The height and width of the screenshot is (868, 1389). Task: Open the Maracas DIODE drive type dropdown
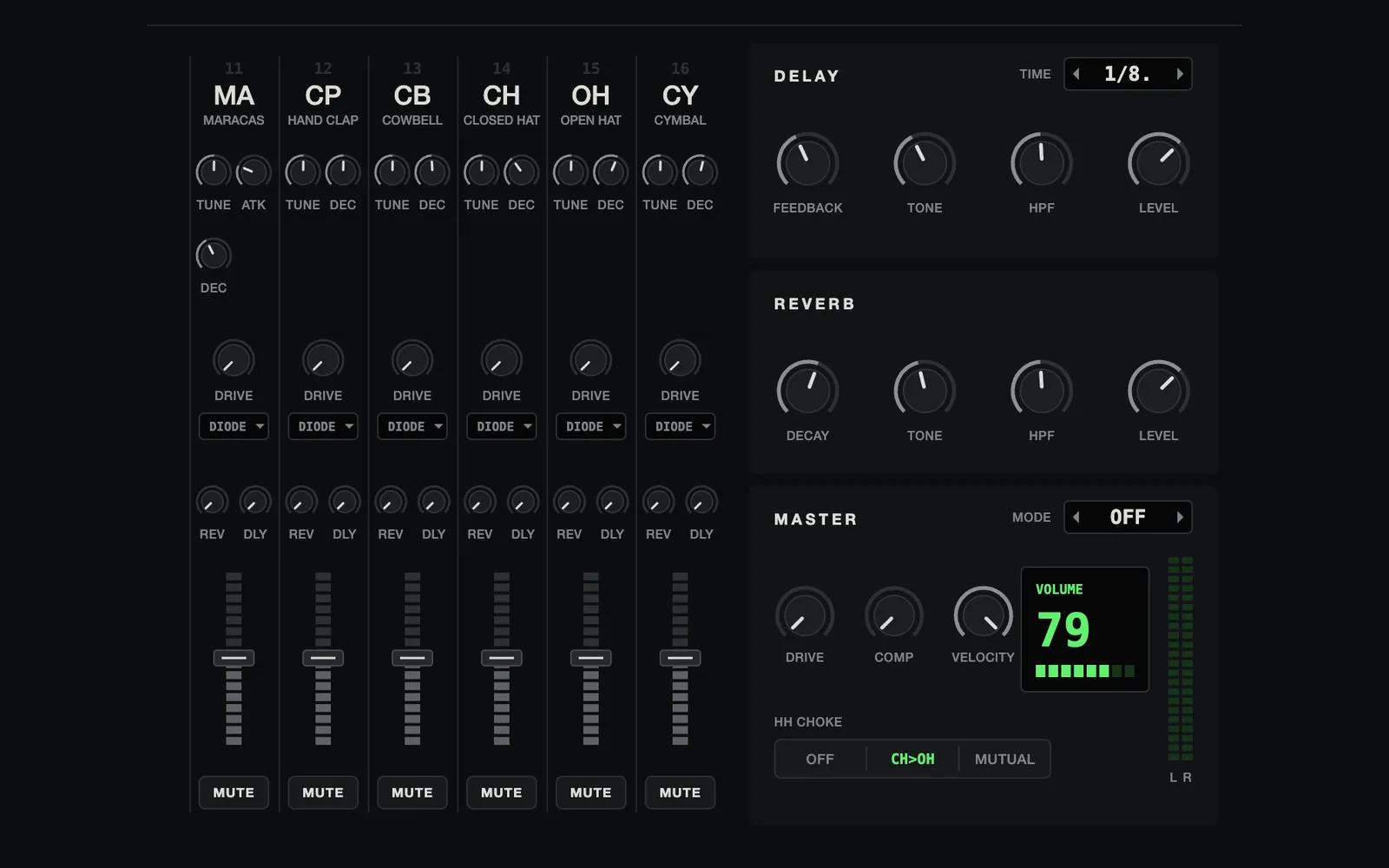coord(234,426)
